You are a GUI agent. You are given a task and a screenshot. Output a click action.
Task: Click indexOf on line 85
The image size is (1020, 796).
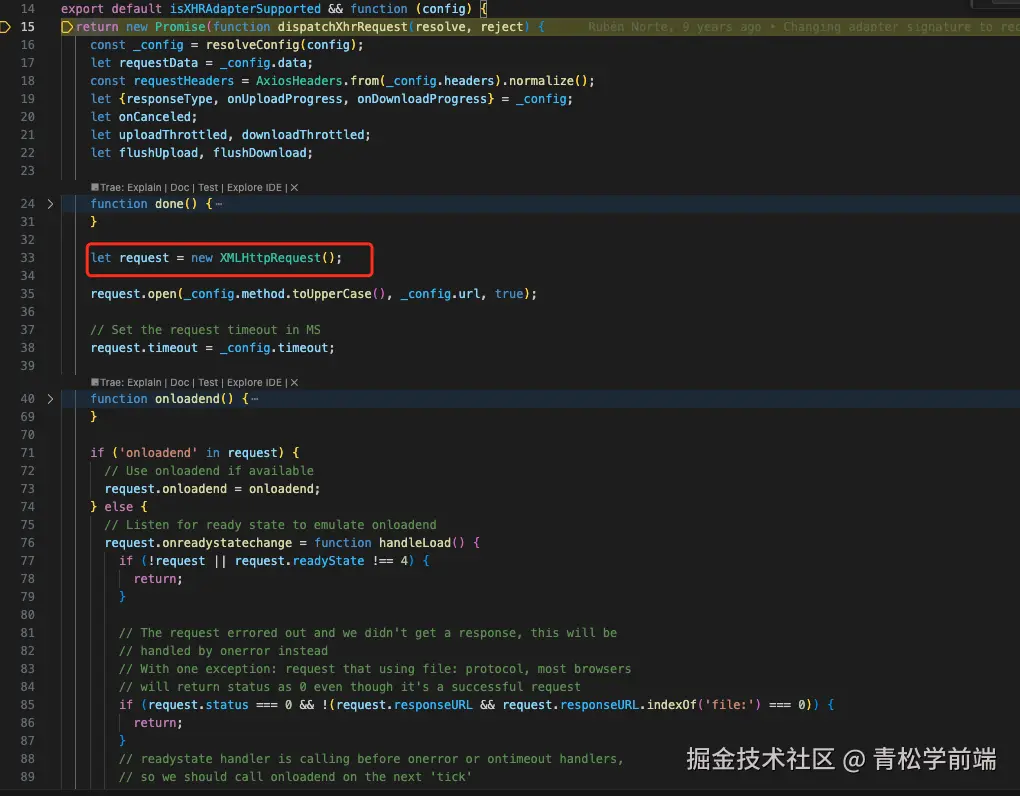coord(671,705)
